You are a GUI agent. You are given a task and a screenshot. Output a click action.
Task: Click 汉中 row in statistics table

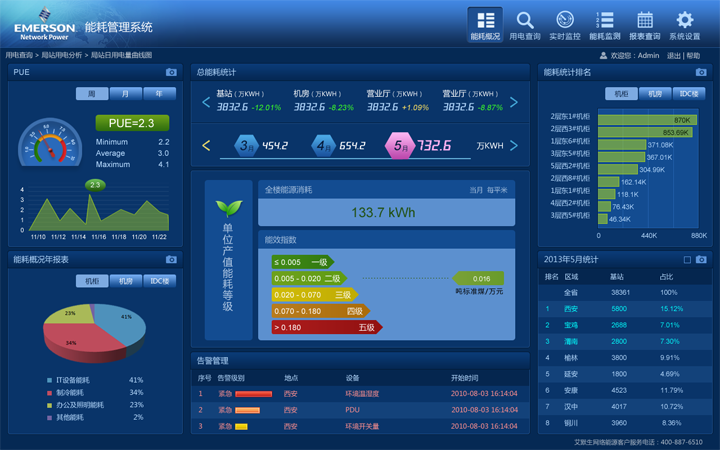625,406
